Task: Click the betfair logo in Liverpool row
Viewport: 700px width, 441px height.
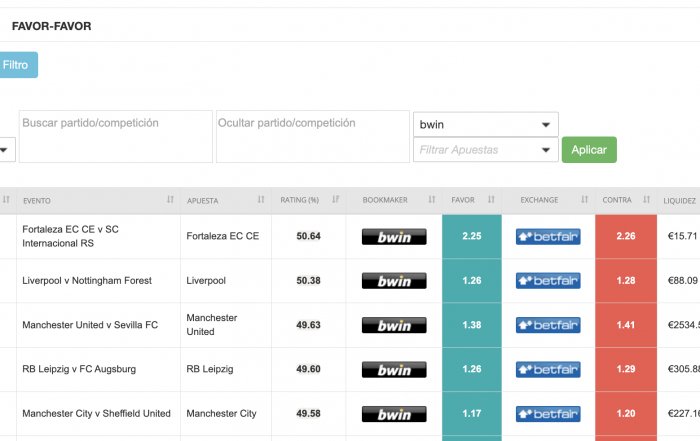Action: [548, 281]
